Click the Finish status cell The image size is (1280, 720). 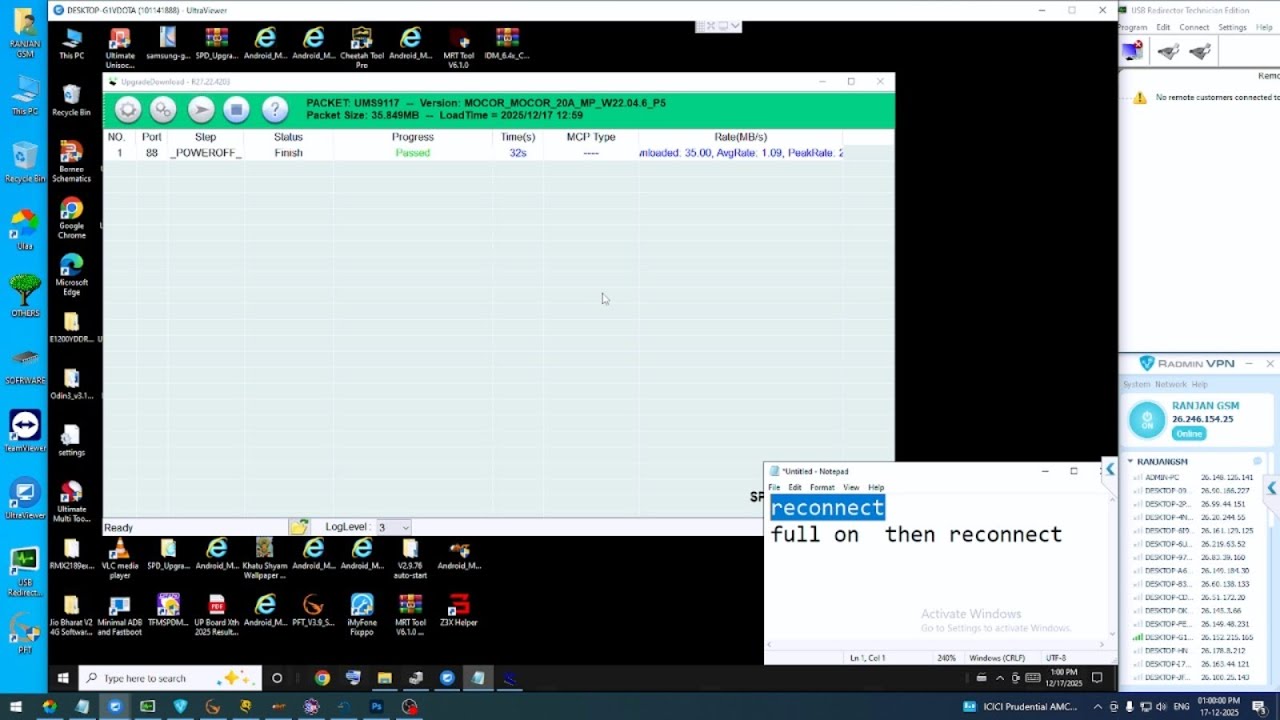coord(288,153)
